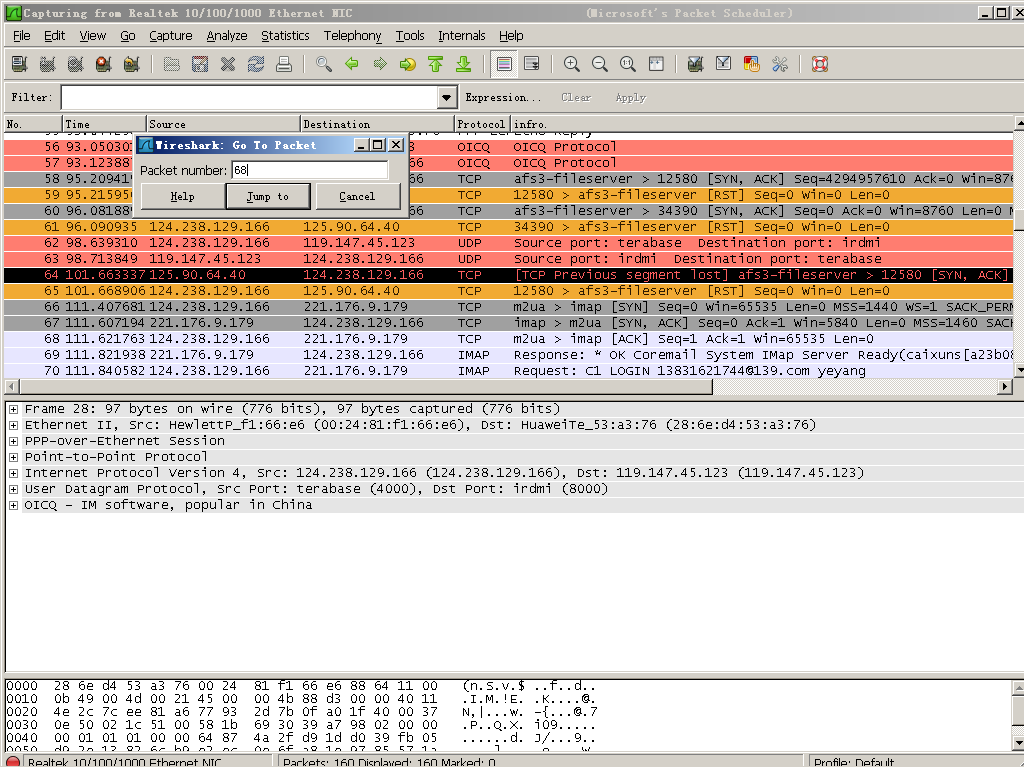
Task: Find a packet magnifier icon
Action: [x=324, y=64]
